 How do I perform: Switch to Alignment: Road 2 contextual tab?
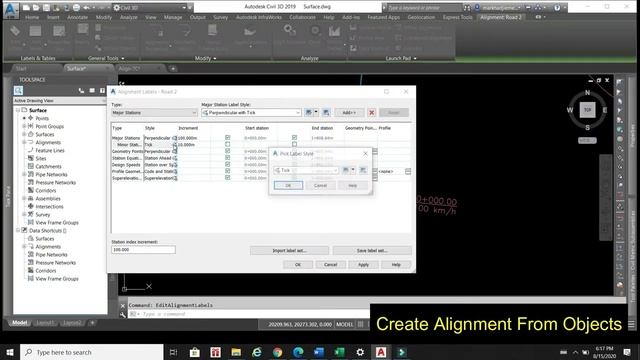[501, 18]
